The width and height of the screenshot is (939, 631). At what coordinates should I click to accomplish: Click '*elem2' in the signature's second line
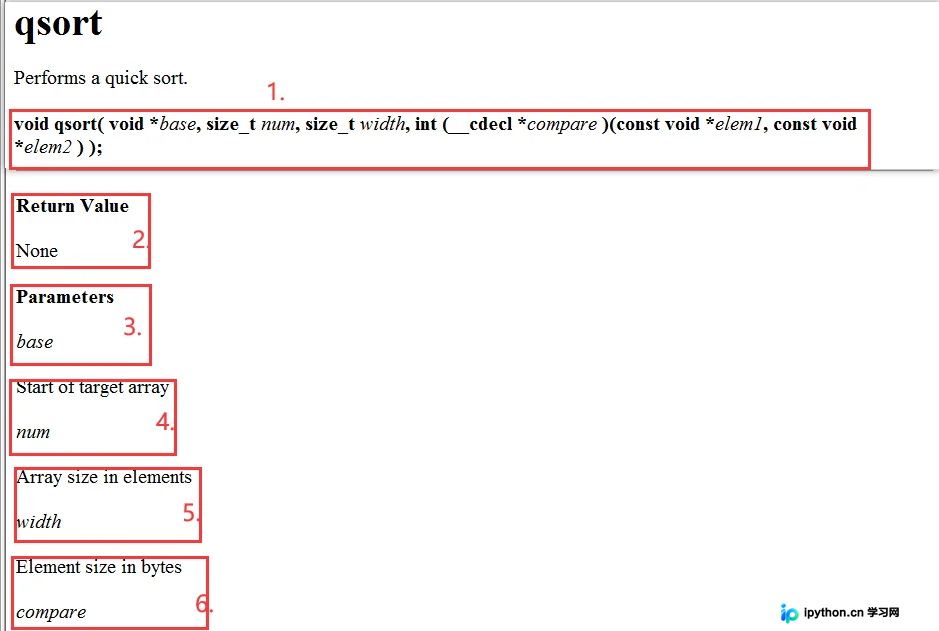(43, 147)
